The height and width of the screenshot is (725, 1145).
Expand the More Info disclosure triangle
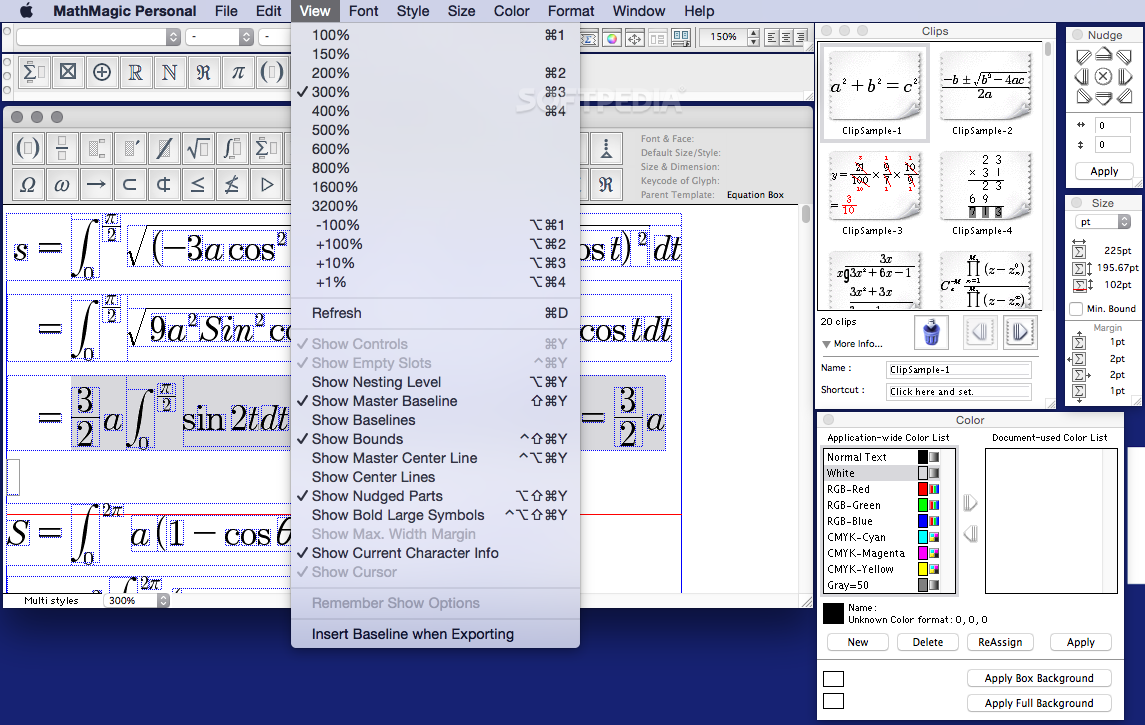pos(826,344)
